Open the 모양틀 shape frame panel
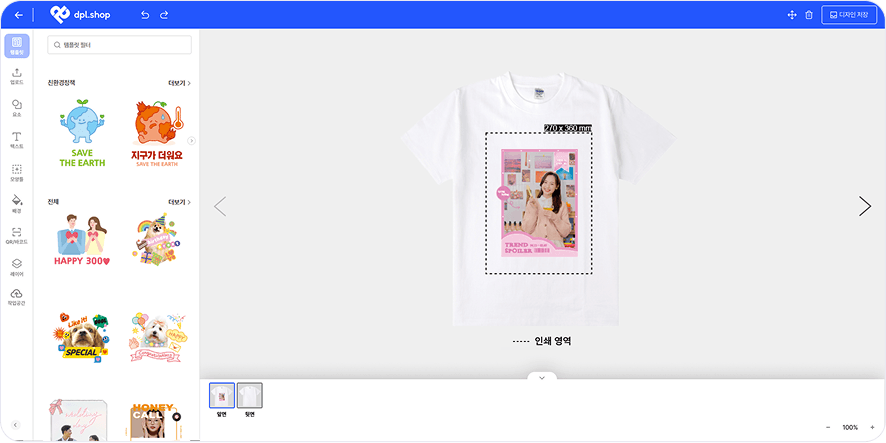886x443 pixels. 17,172
